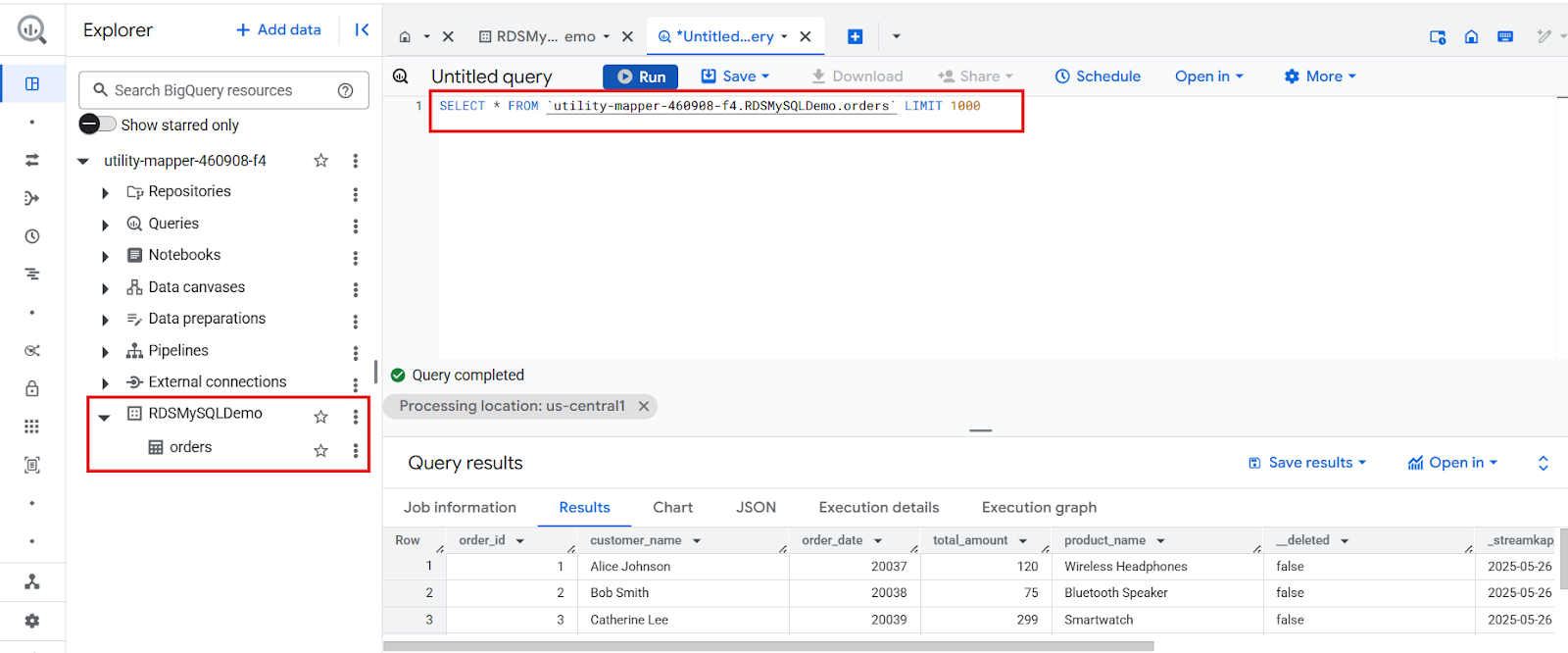
Task: Open keyboard shortcuts icon at top right
Action: (1505, 36)
